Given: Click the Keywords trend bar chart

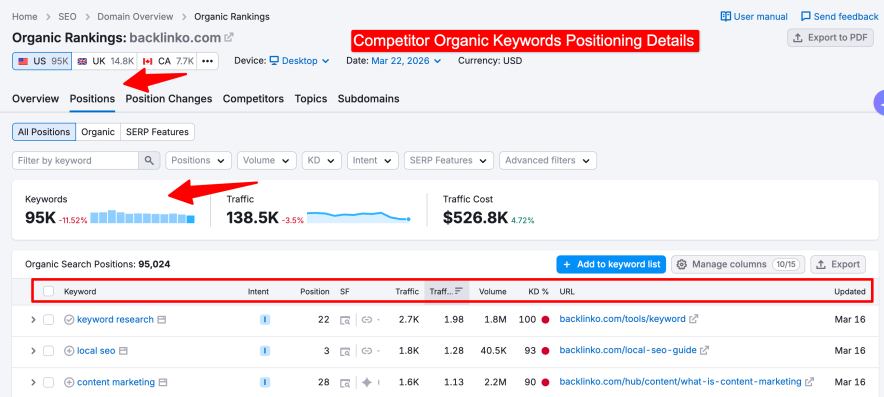Looking at the screenshot, I should (142, 217).
